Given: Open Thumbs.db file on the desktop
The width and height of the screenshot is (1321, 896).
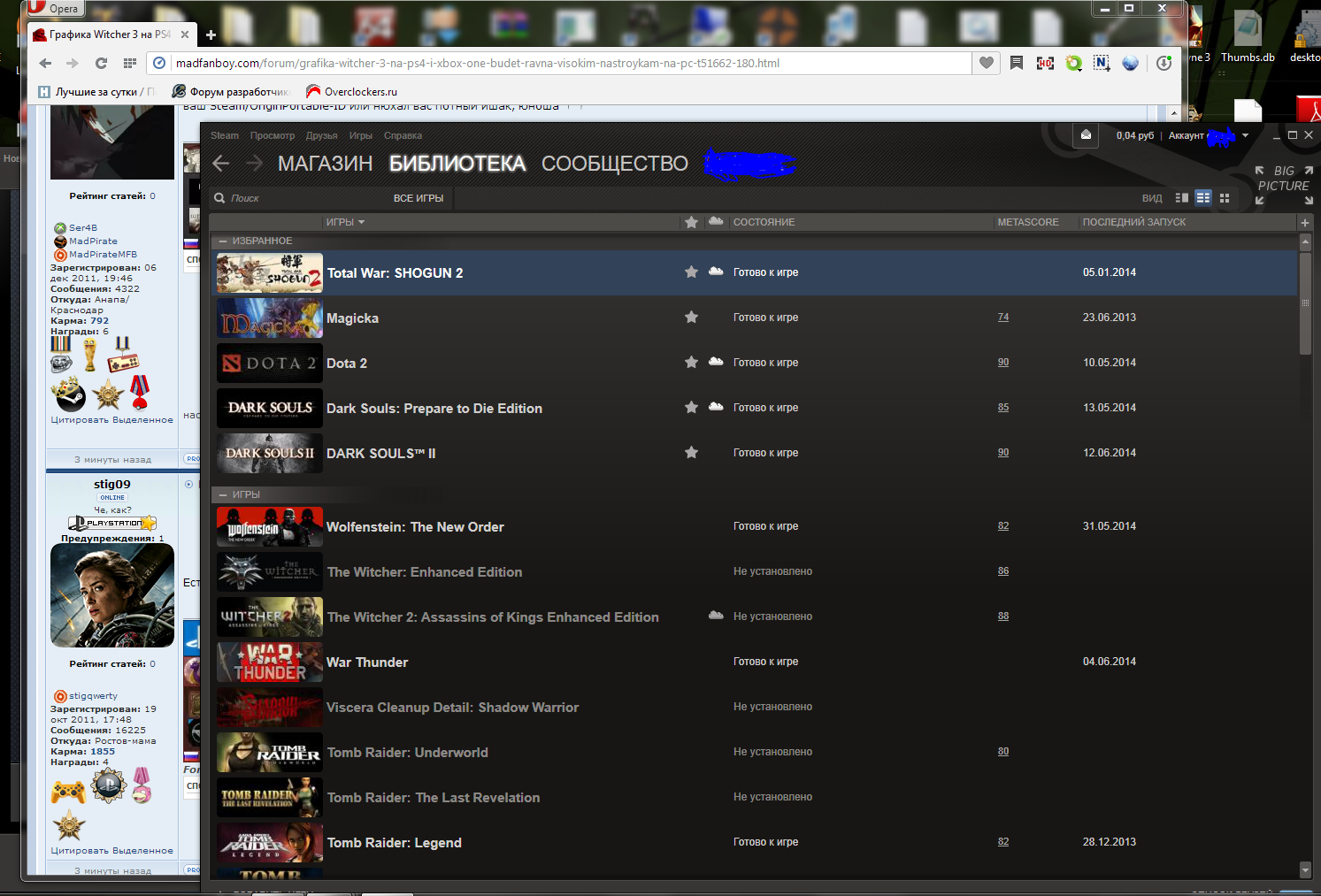Looking at the screenshot, I should 1248,37.
